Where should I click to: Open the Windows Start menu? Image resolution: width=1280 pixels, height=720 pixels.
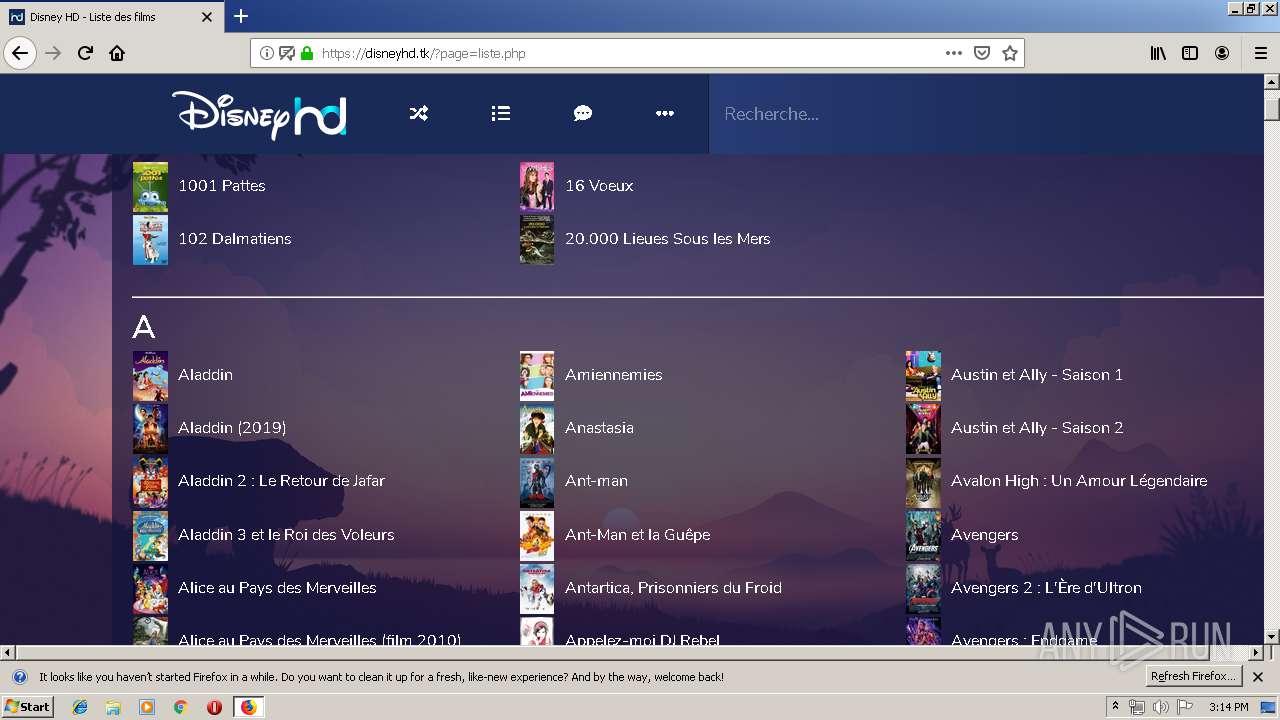coord(27,706)
